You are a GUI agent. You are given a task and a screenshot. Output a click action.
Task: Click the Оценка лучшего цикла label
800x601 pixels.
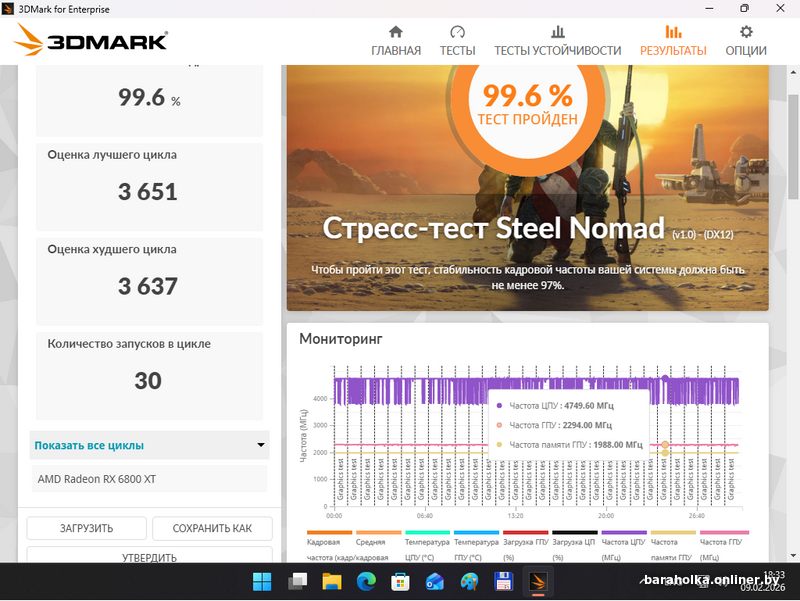(112, 155)
